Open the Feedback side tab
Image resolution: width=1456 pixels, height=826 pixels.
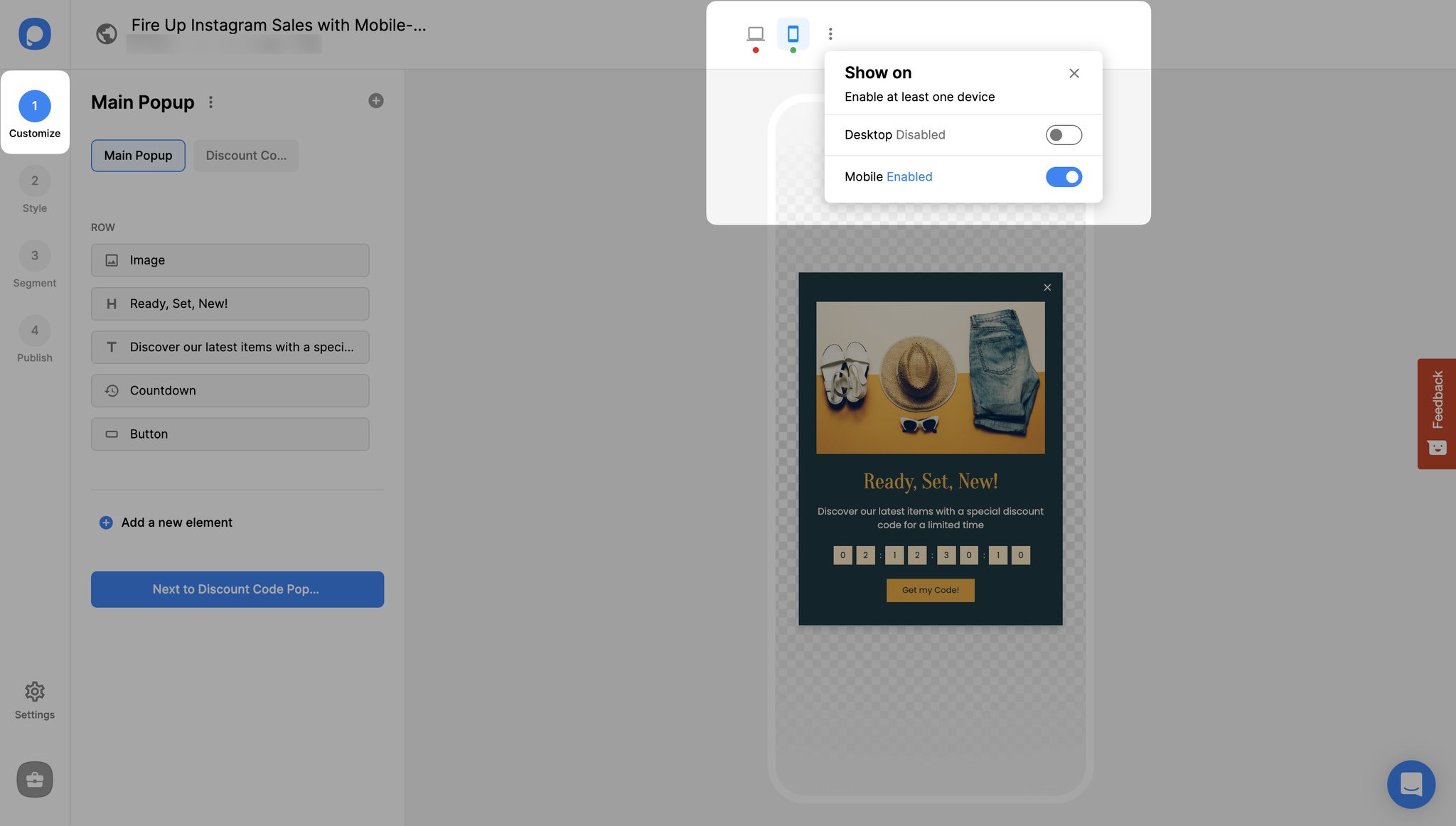(x=1437, y=413)
